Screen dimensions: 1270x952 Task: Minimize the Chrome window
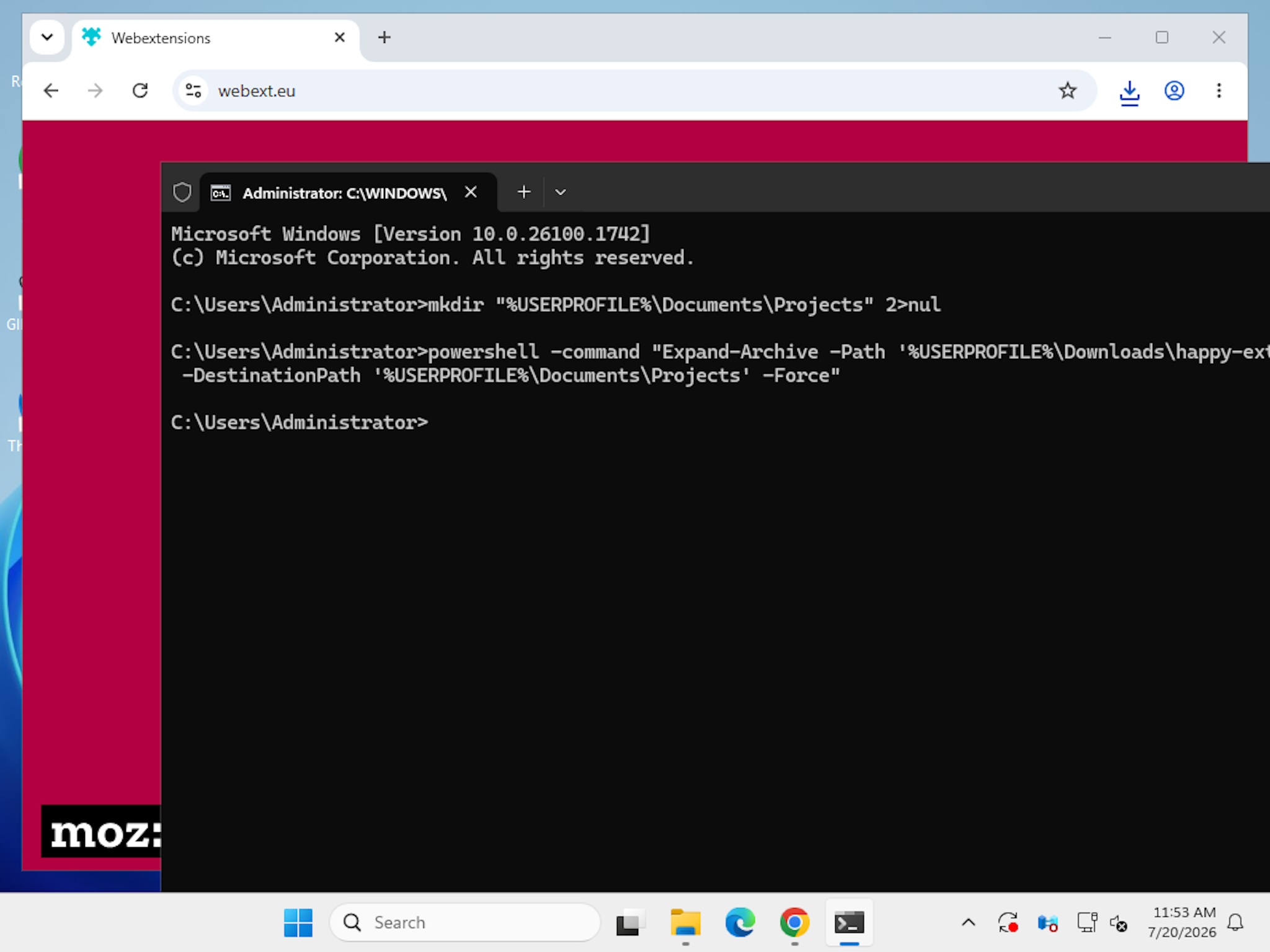pos(1104,38)
